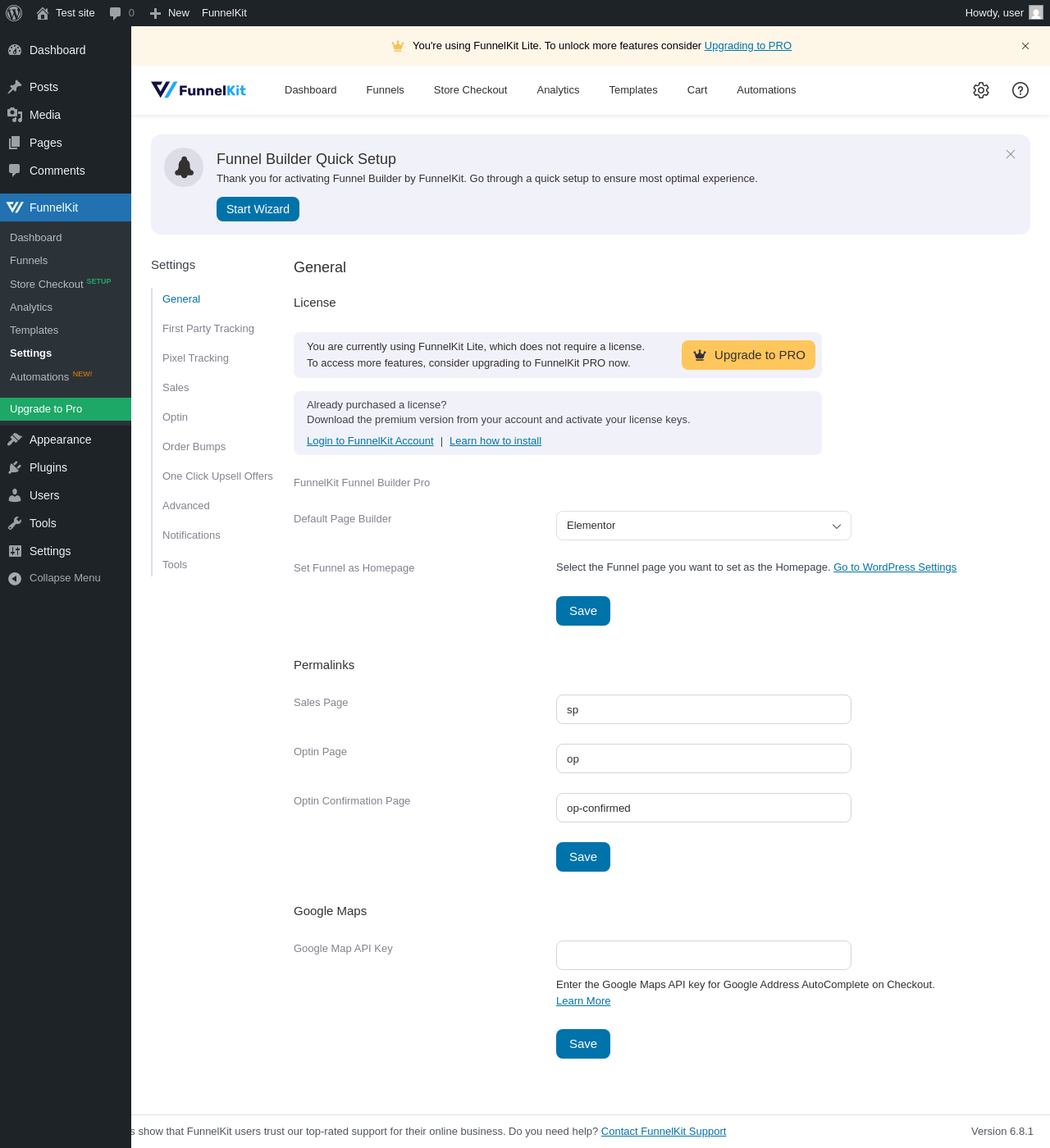Click the Appearance paintbrush icon
This screenshot has width=1050, height=1148.
point(15,440)
